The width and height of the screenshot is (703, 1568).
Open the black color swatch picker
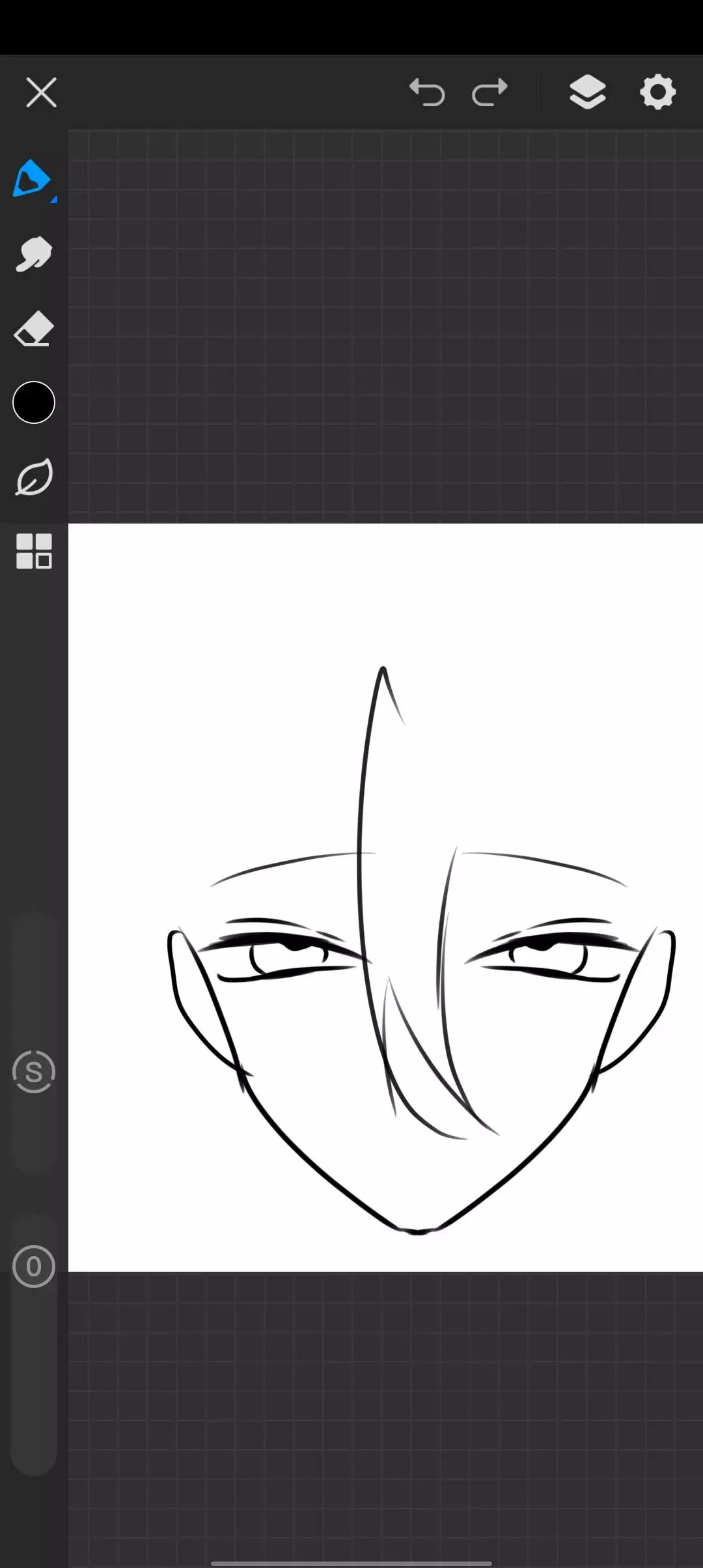pyautogui.click(x=34, y=402)
